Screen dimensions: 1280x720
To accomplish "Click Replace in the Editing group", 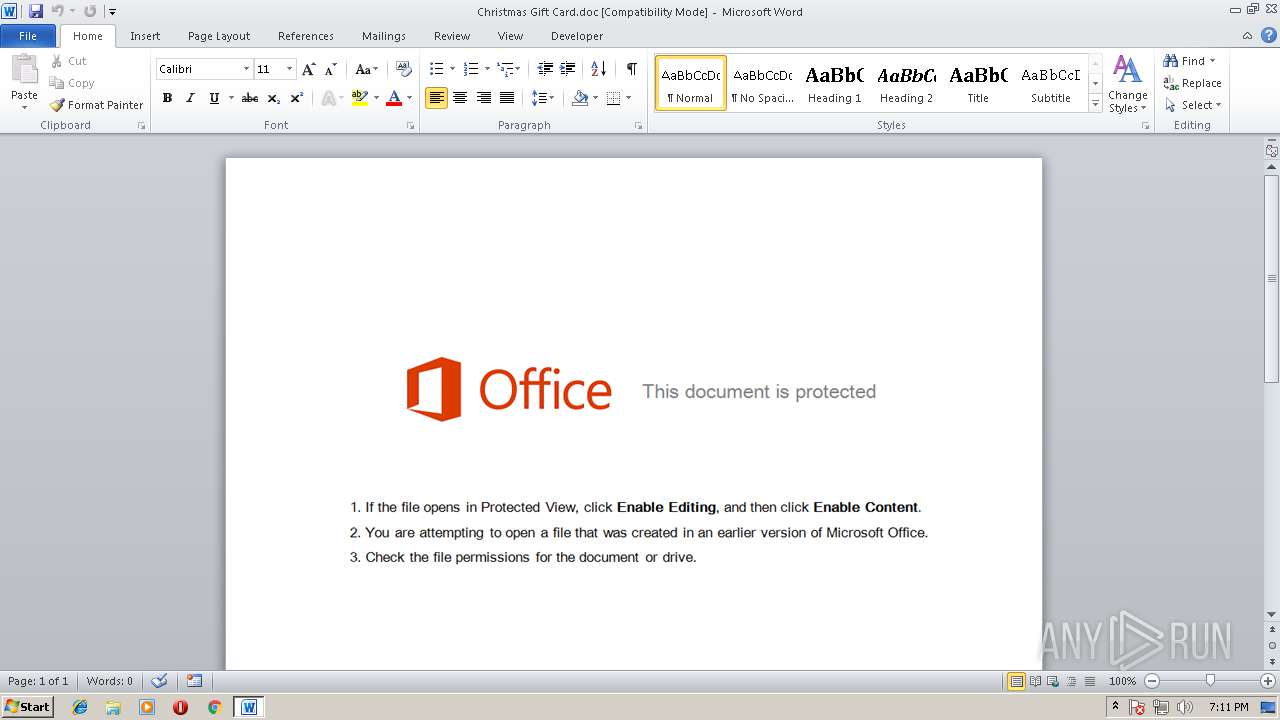I will 1192,83.
